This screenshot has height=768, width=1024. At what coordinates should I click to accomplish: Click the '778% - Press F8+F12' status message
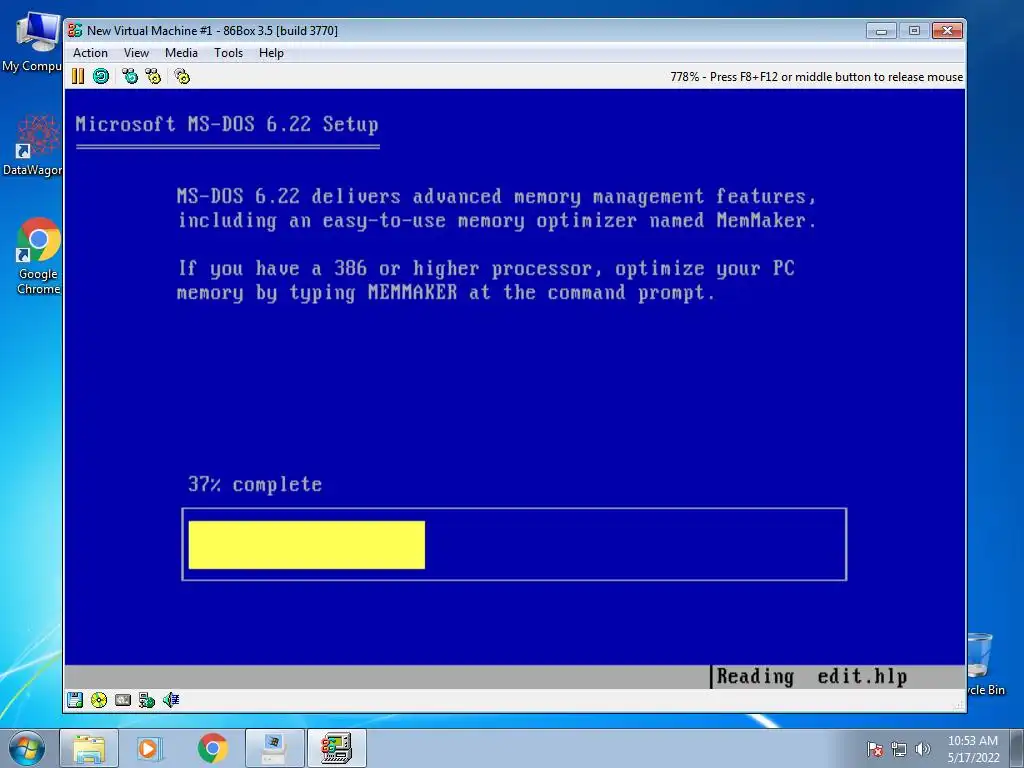[816, 76]
